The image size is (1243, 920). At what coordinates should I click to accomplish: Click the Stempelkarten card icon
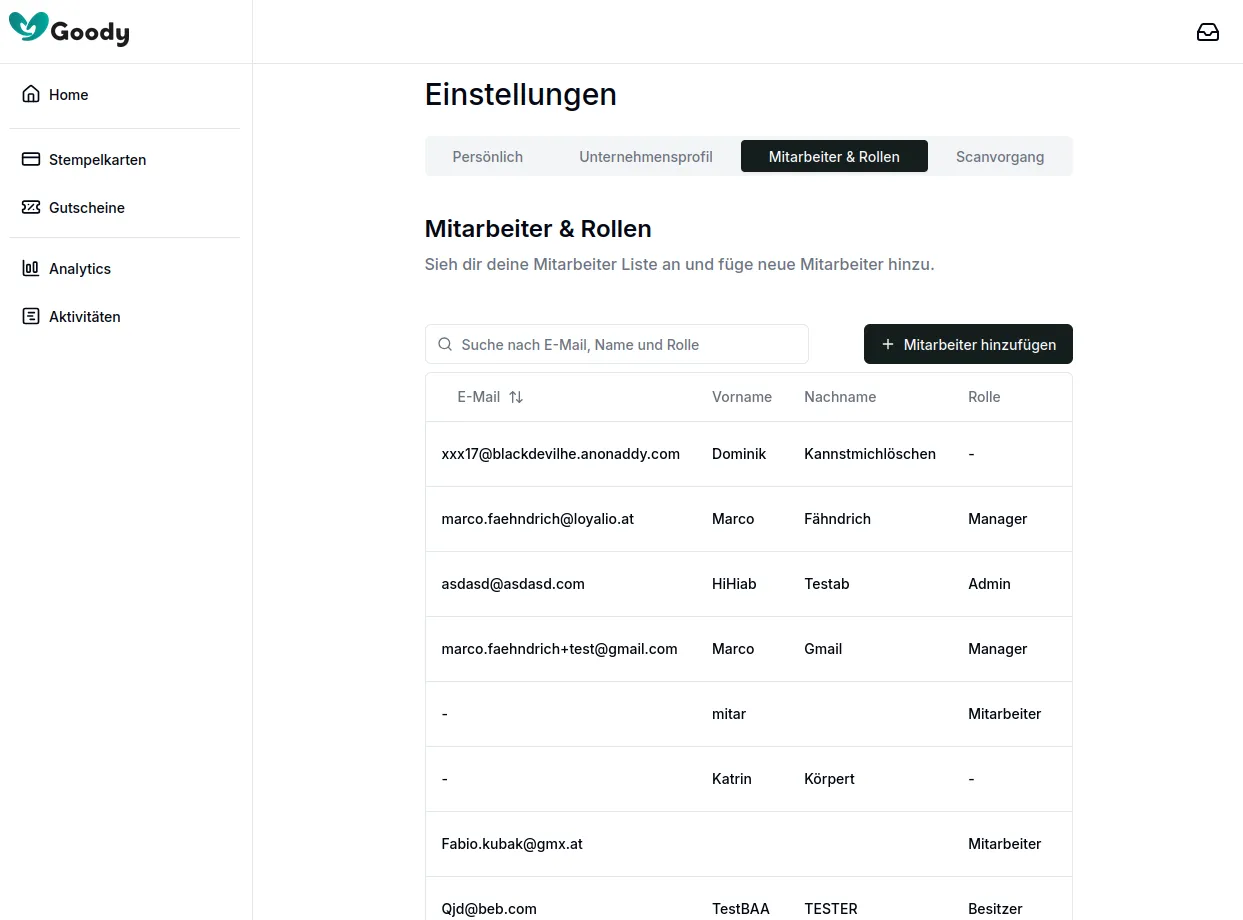[x=31, y=159]
